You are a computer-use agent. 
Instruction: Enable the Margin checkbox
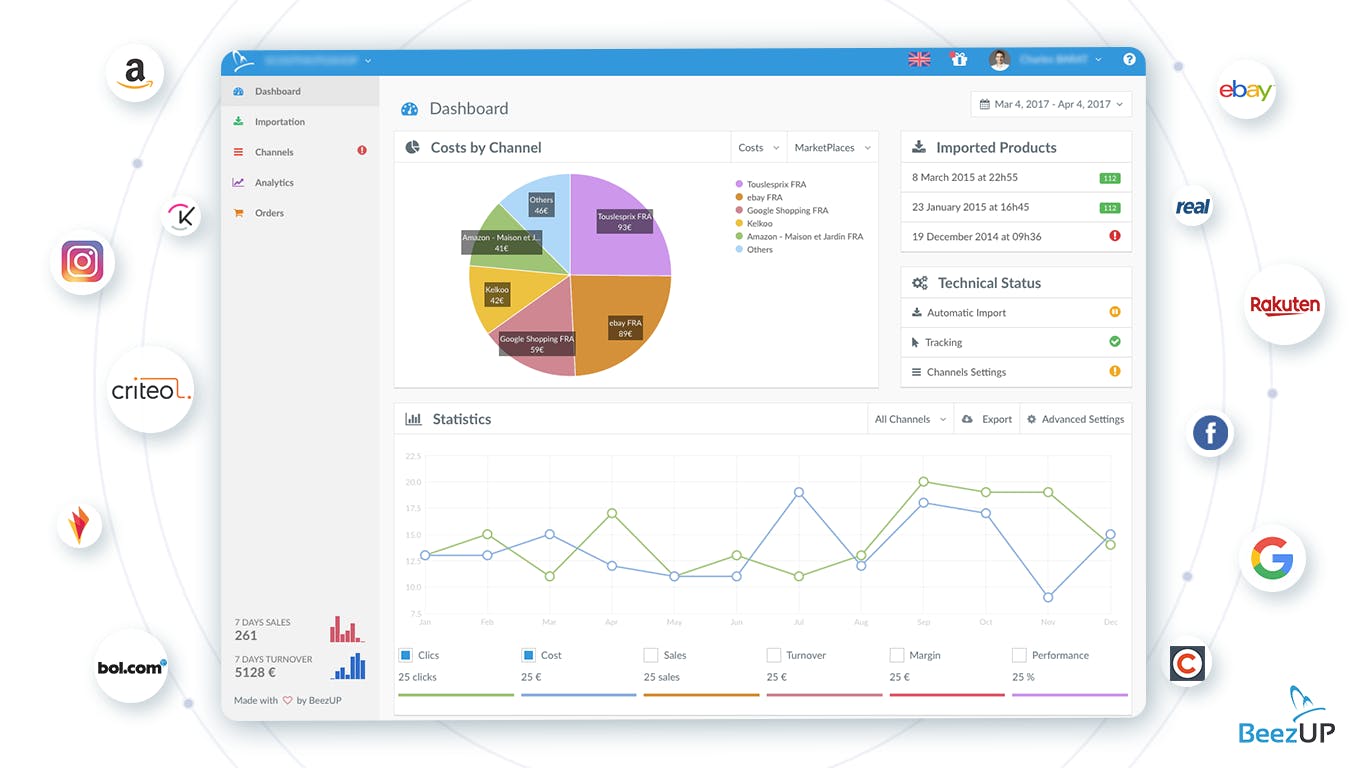tap(896, 655)
